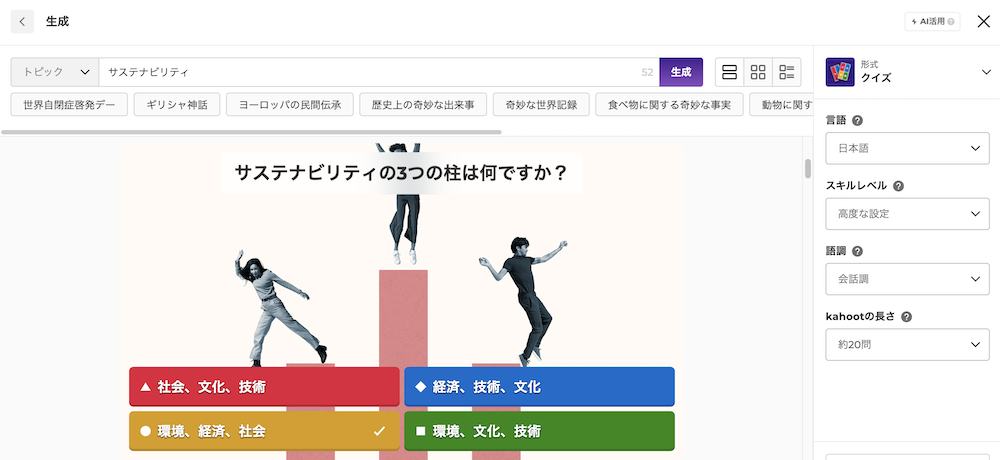This screenshot has width=1000, height=460.
Task: Click the question title サステナビリティの3つの柱は何ですか？
Action: coord(401,173)
